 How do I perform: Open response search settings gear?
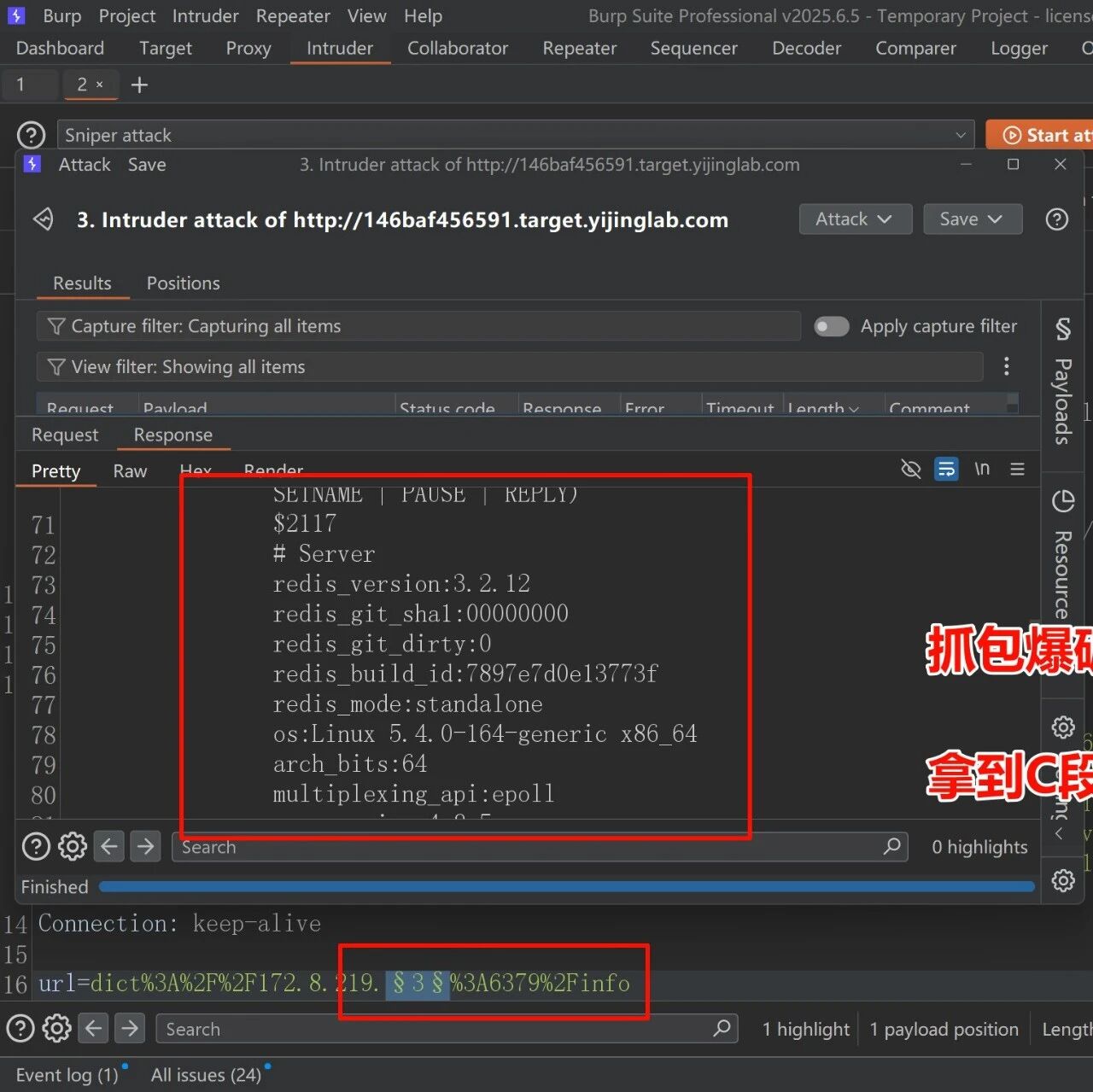coord(73,846)
